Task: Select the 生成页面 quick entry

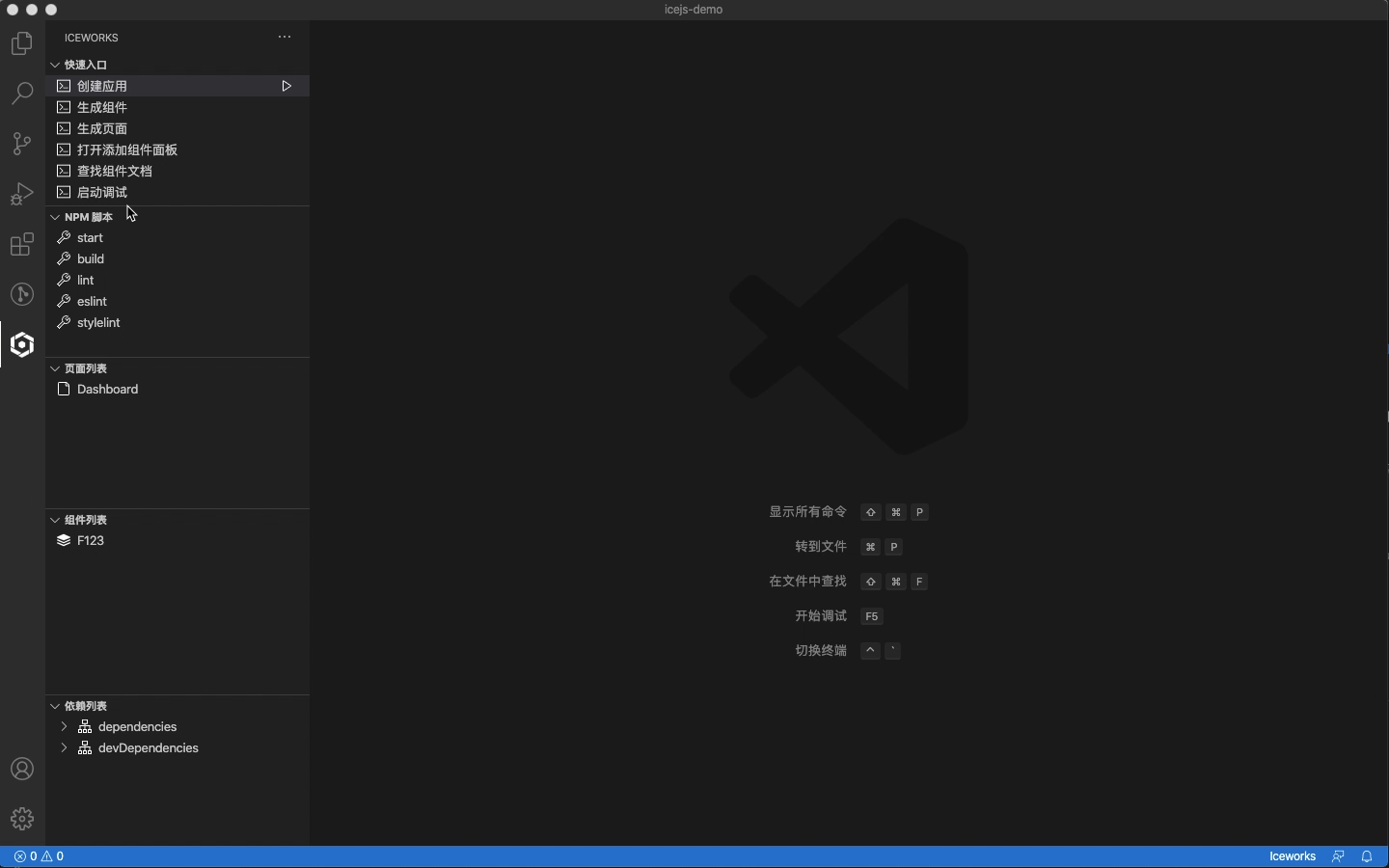Action: coord(177,128)
